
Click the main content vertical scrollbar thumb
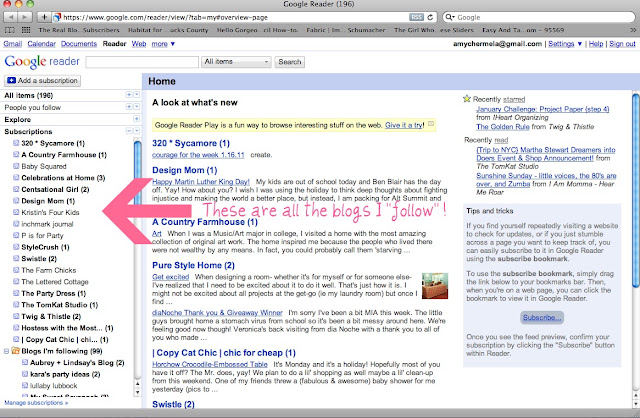tap(636, 190)
